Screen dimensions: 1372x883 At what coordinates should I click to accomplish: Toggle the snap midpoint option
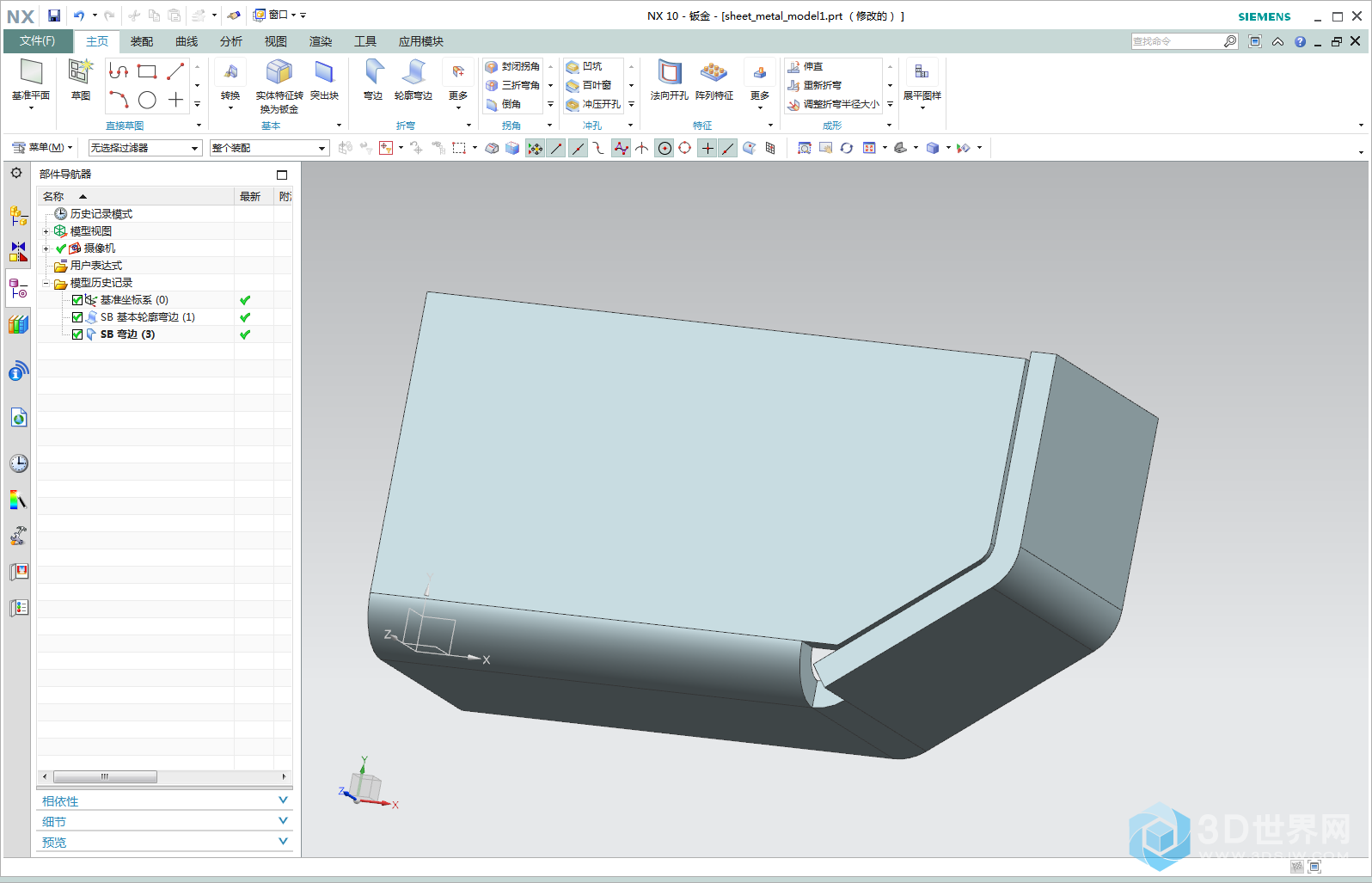point(578,148)
